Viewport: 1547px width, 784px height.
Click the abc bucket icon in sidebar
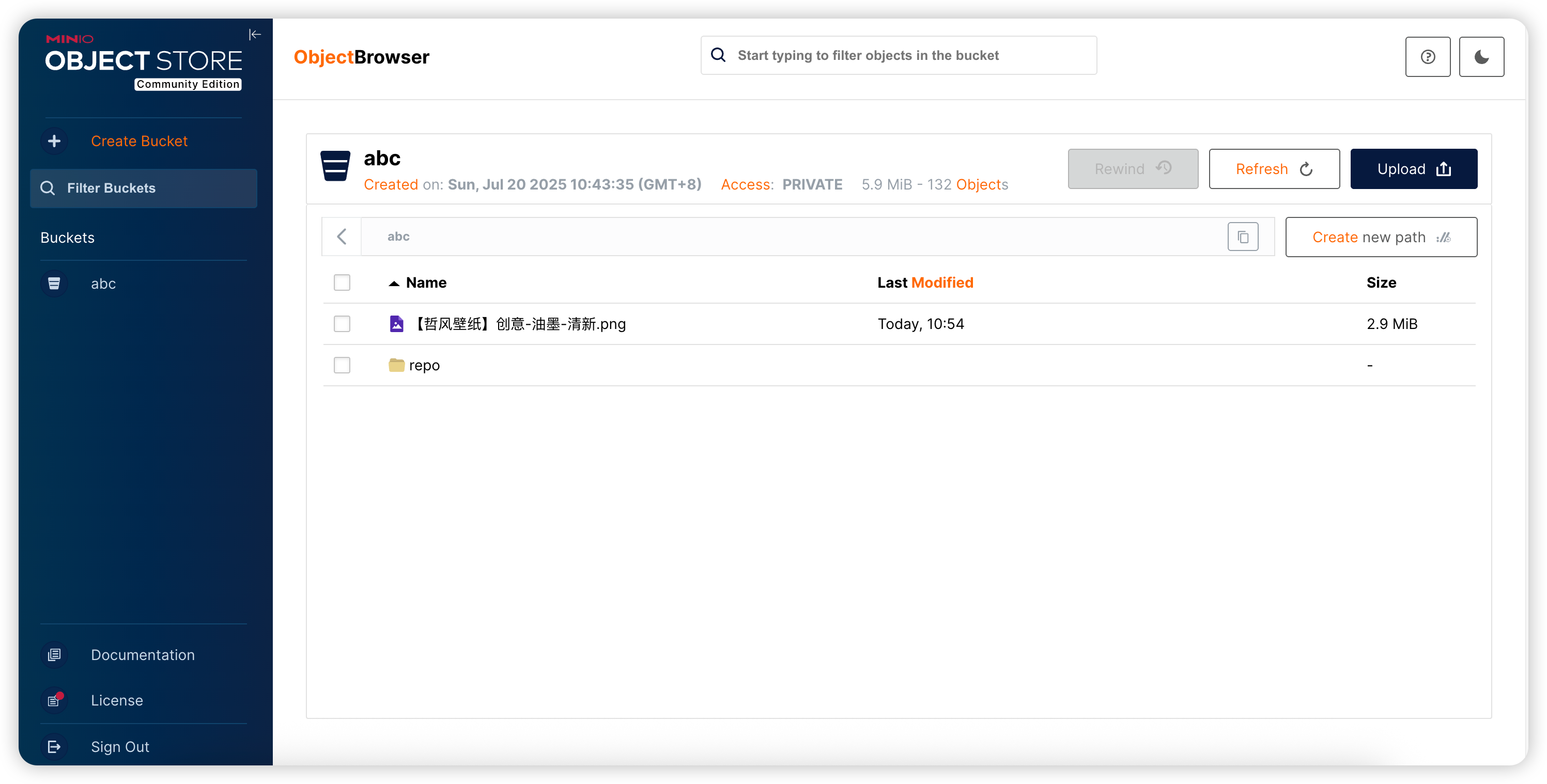[54, 284]
